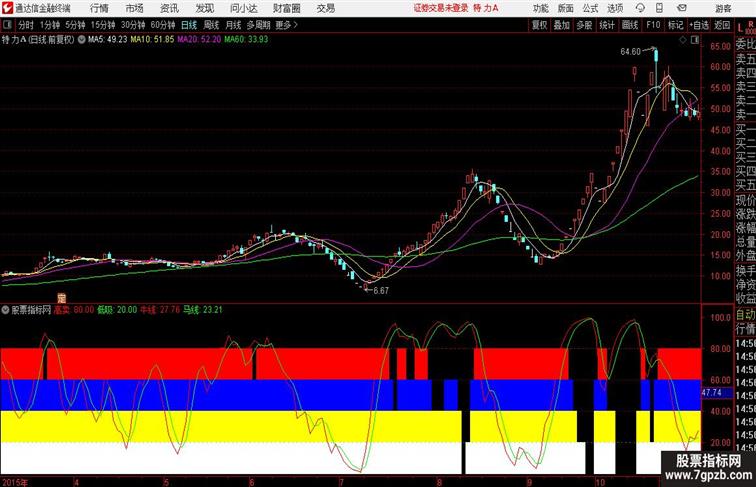Switch to 60分钟 period tab
The image size is (756, 487).
(x=163, y=25)
